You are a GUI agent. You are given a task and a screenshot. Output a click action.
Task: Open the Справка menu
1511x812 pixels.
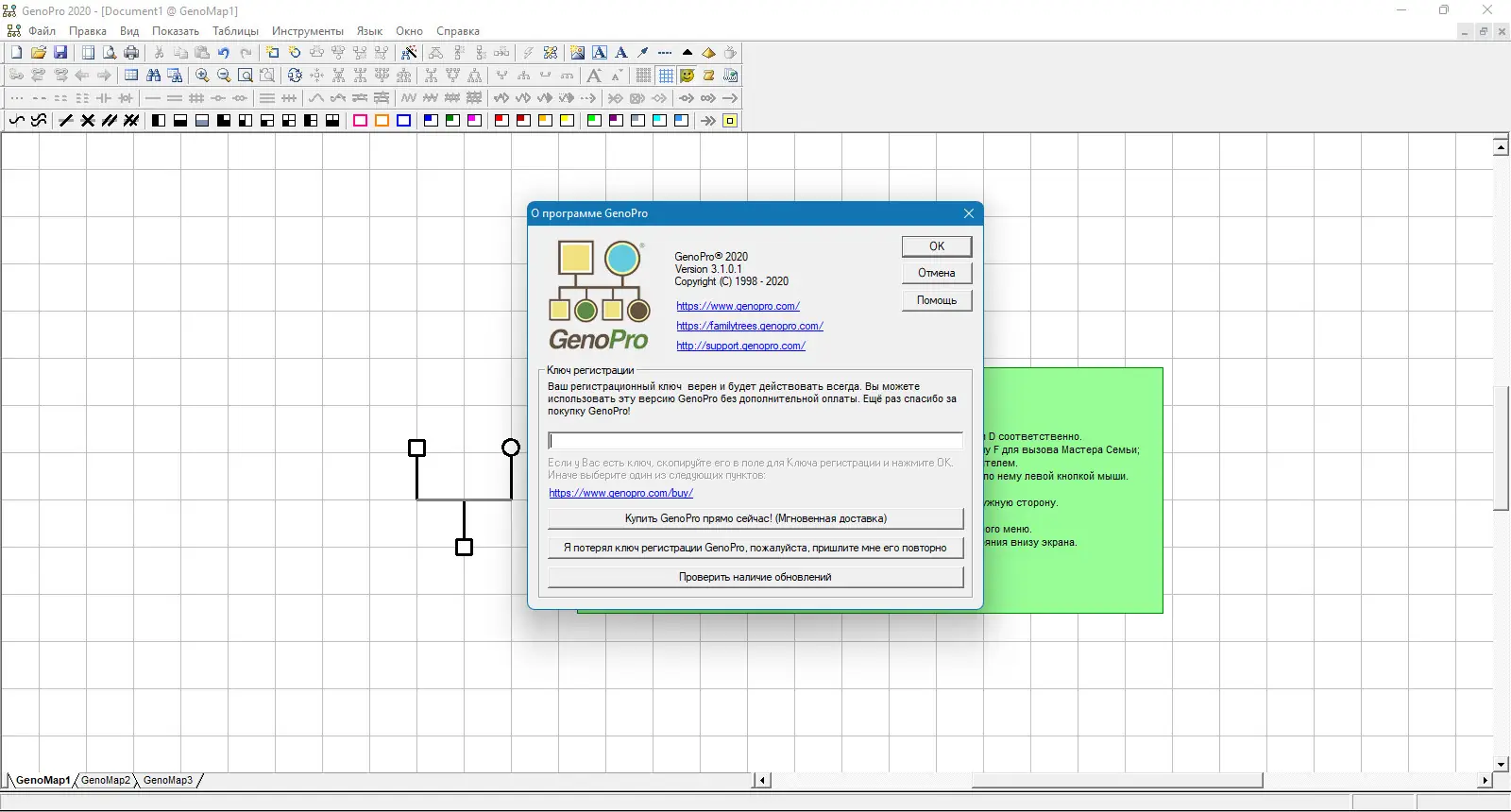[458, 31]
